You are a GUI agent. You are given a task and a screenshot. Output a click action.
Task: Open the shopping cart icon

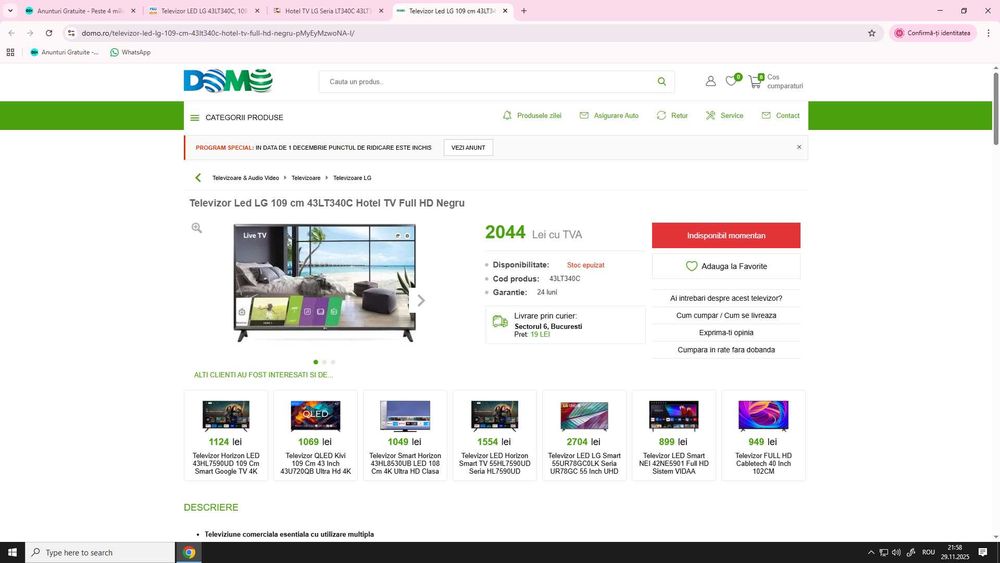click(x=755, y=82)
